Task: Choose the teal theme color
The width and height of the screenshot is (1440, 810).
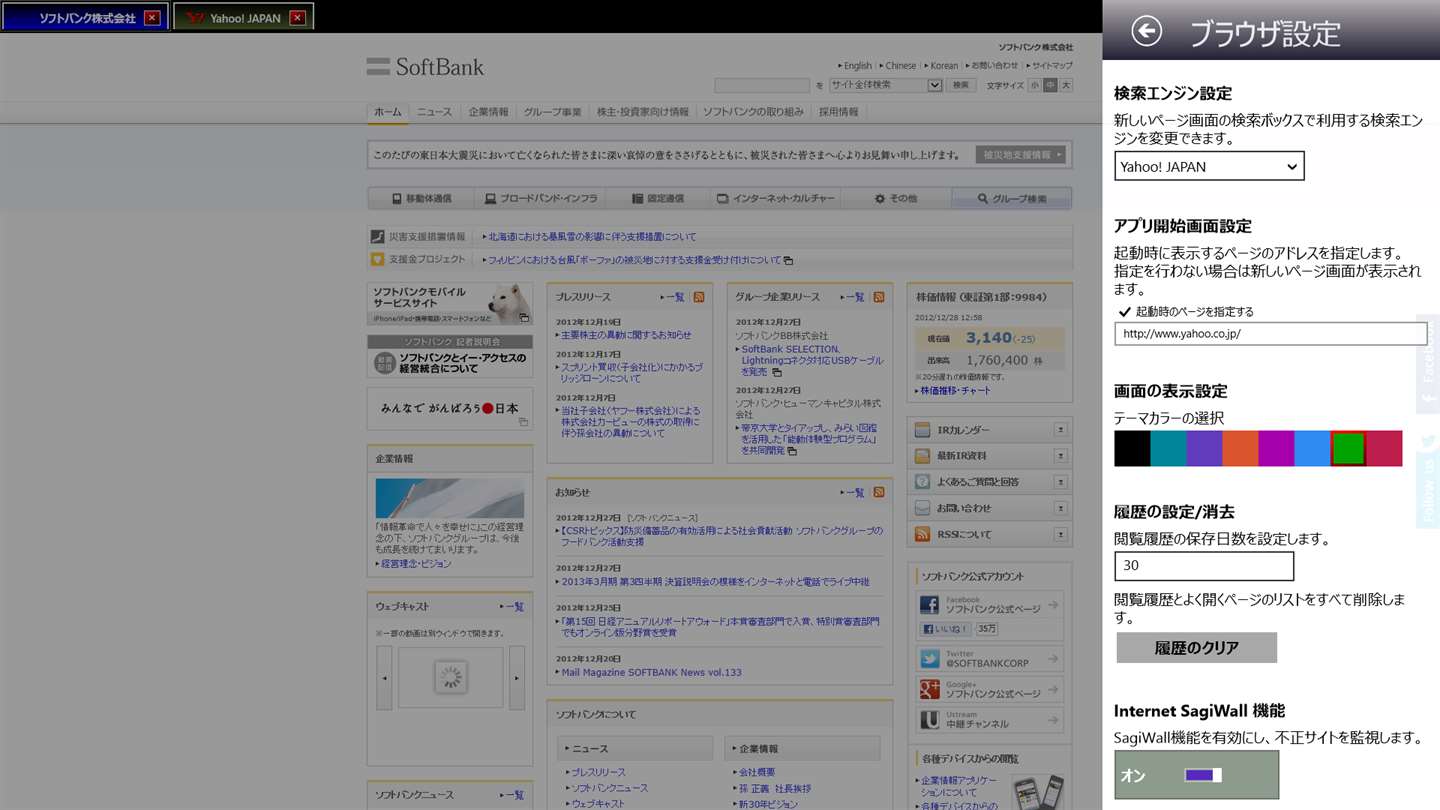Action: tap(1168, 448)
